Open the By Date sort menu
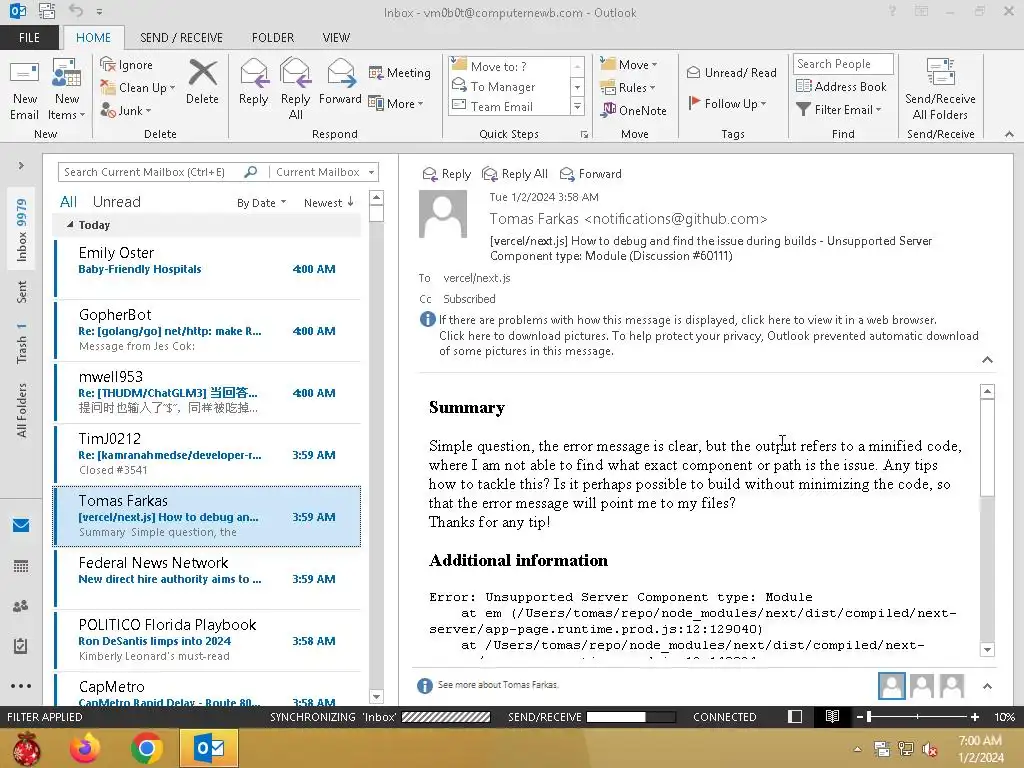The width and height of the screenshot is (1024, 768). pyautogui.click(x=261, y=203)
